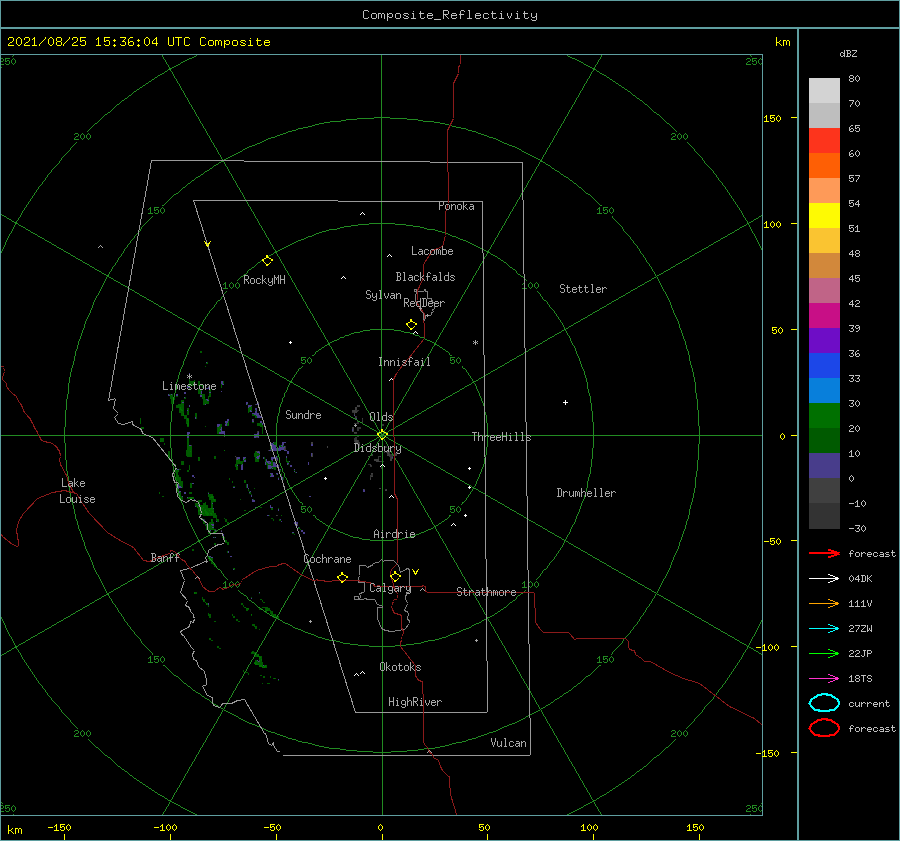This screenshot has height=841, width=900.
Task: Click the yellow diamond marker near RedDeer
Action: click(x=412, y=325)
